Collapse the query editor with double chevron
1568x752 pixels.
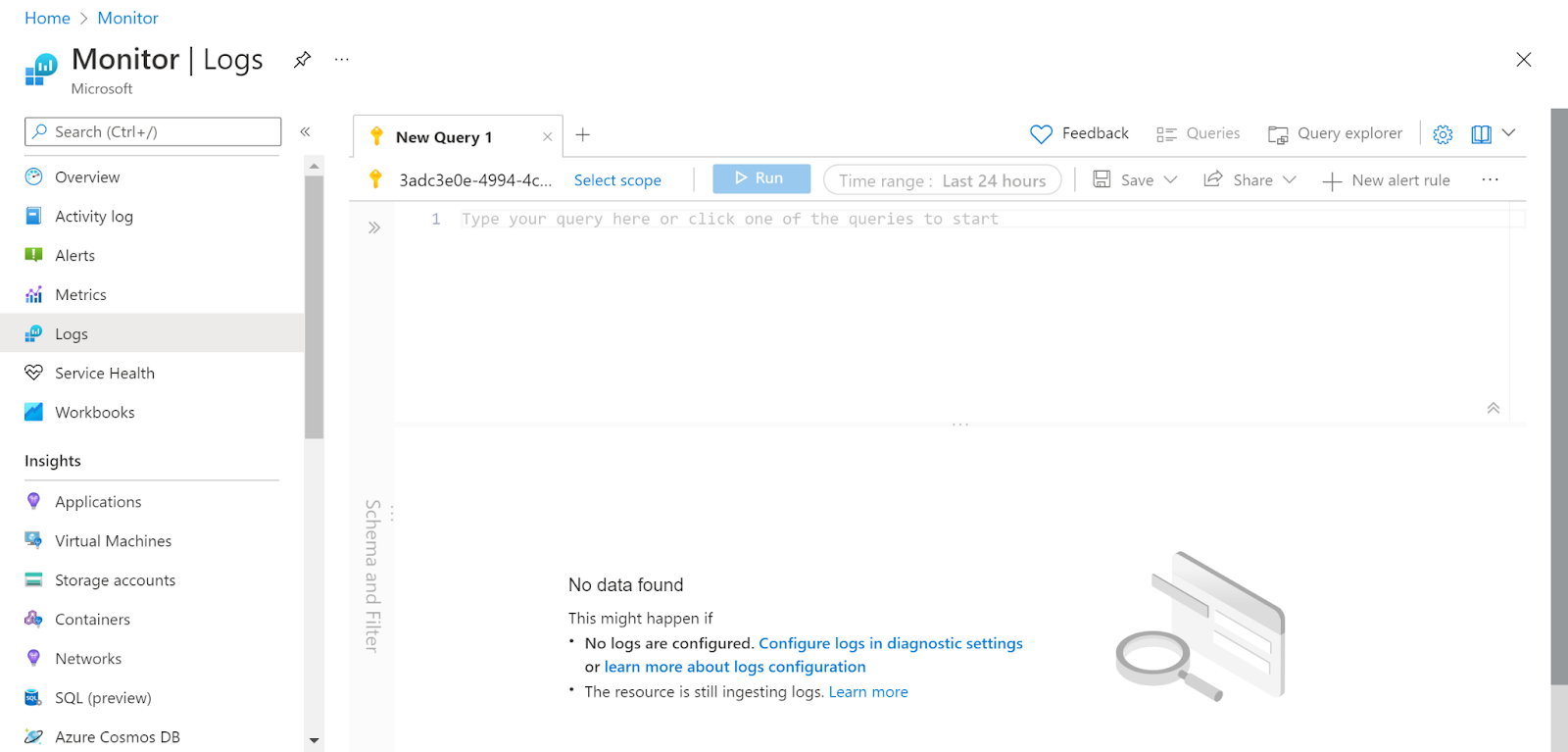click(1493, 408)
